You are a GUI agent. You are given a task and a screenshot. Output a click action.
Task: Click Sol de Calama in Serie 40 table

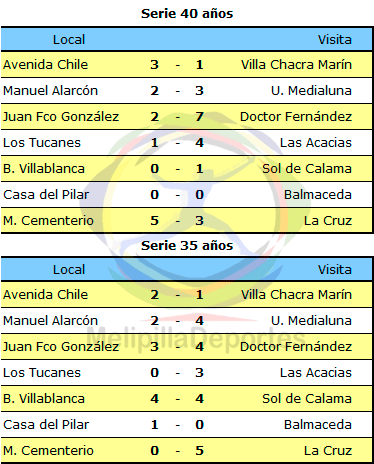pyautogui.click(x=307, y=169)
